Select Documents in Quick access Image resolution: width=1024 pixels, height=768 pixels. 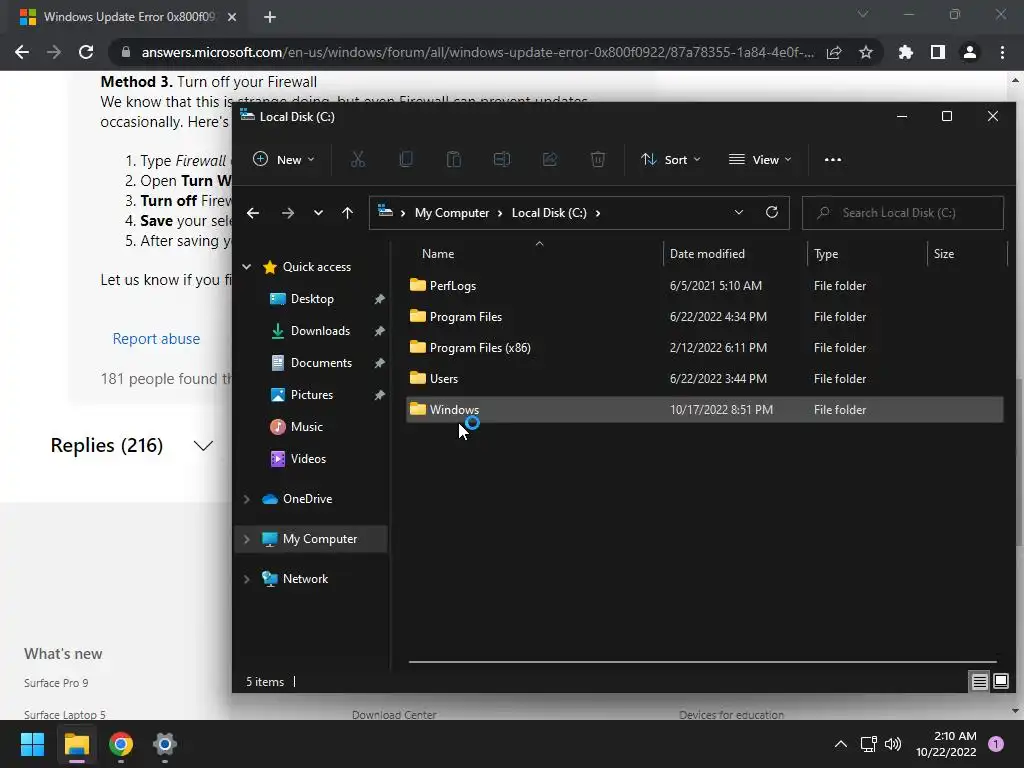pyautogui.click(x=321, y=362)
